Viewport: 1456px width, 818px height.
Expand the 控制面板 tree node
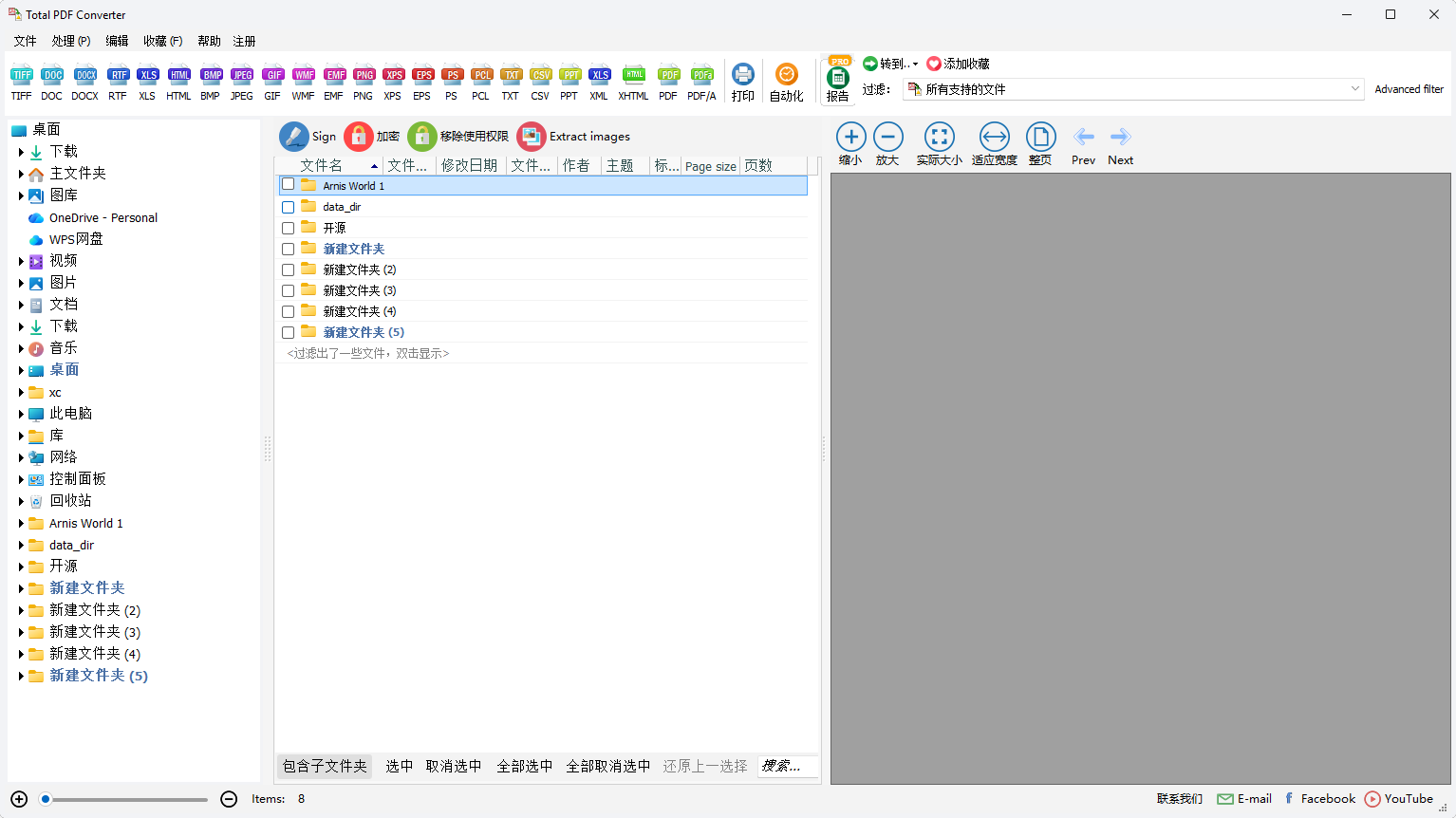click(x=21, y=479)
